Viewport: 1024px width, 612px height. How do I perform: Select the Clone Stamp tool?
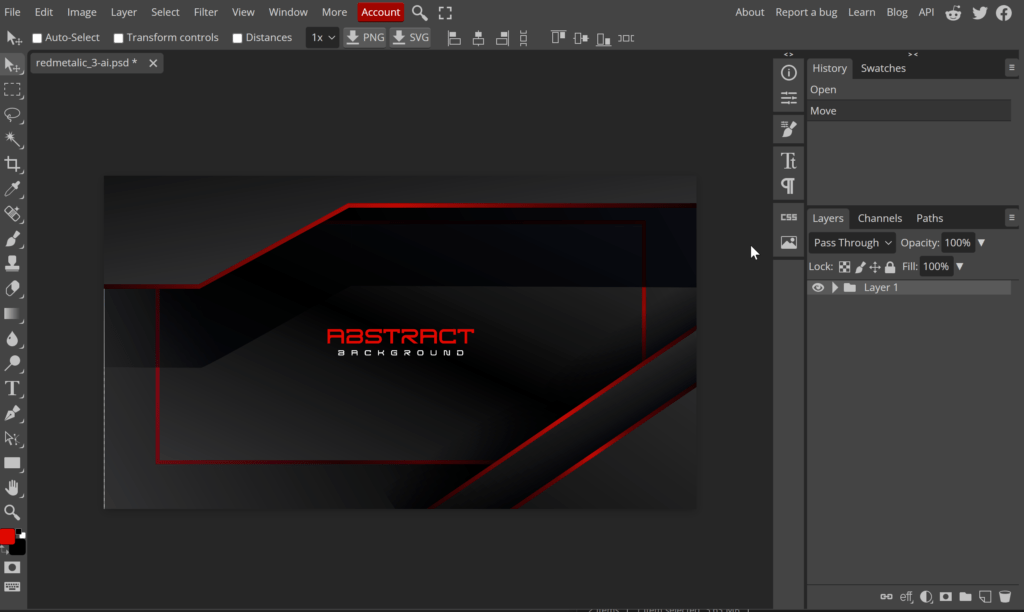[12, 263]
